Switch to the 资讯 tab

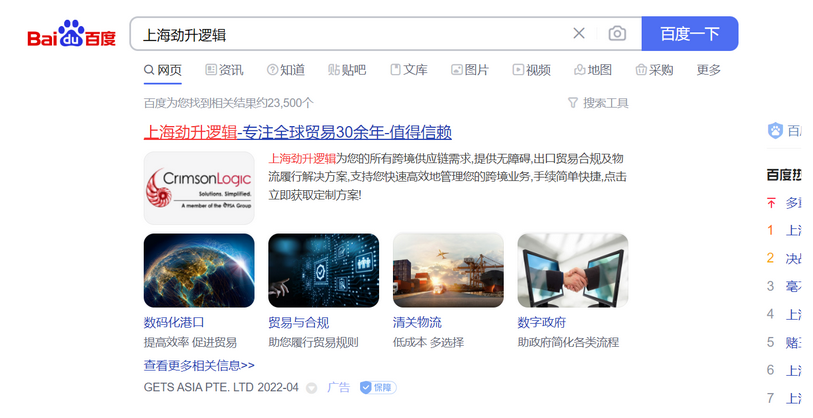point(224,70)
